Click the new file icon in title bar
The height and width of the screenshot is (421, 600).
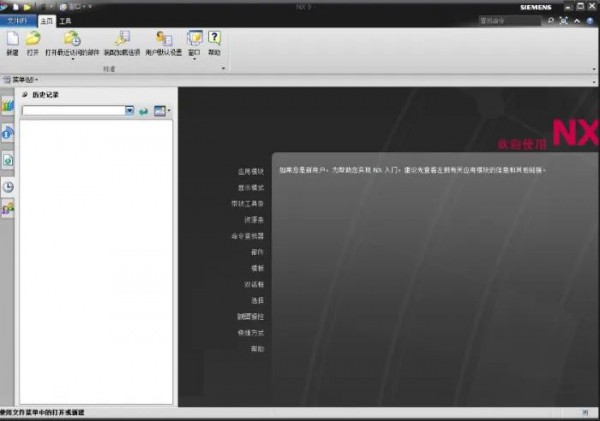tap(16, 7)
